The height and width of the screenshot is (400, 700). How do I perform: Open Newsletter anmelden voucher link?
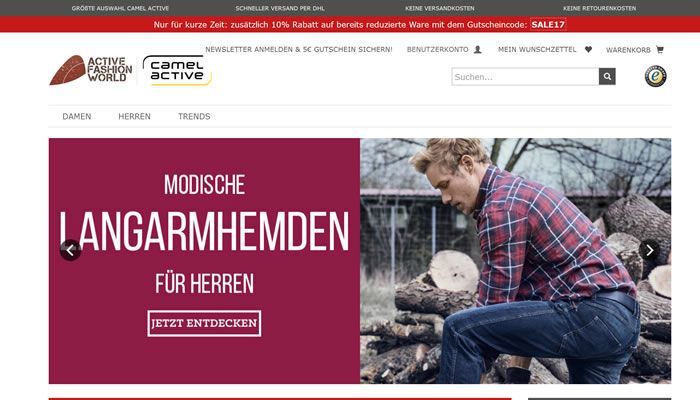pyautogui.click(x=299, y=50)
